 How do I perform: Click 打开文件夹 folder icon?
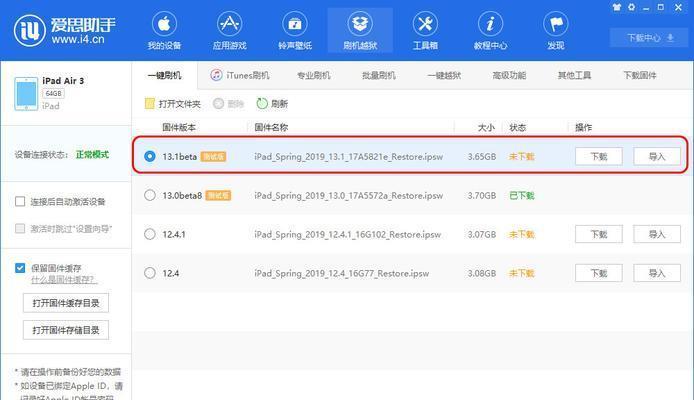coord(150,103)
